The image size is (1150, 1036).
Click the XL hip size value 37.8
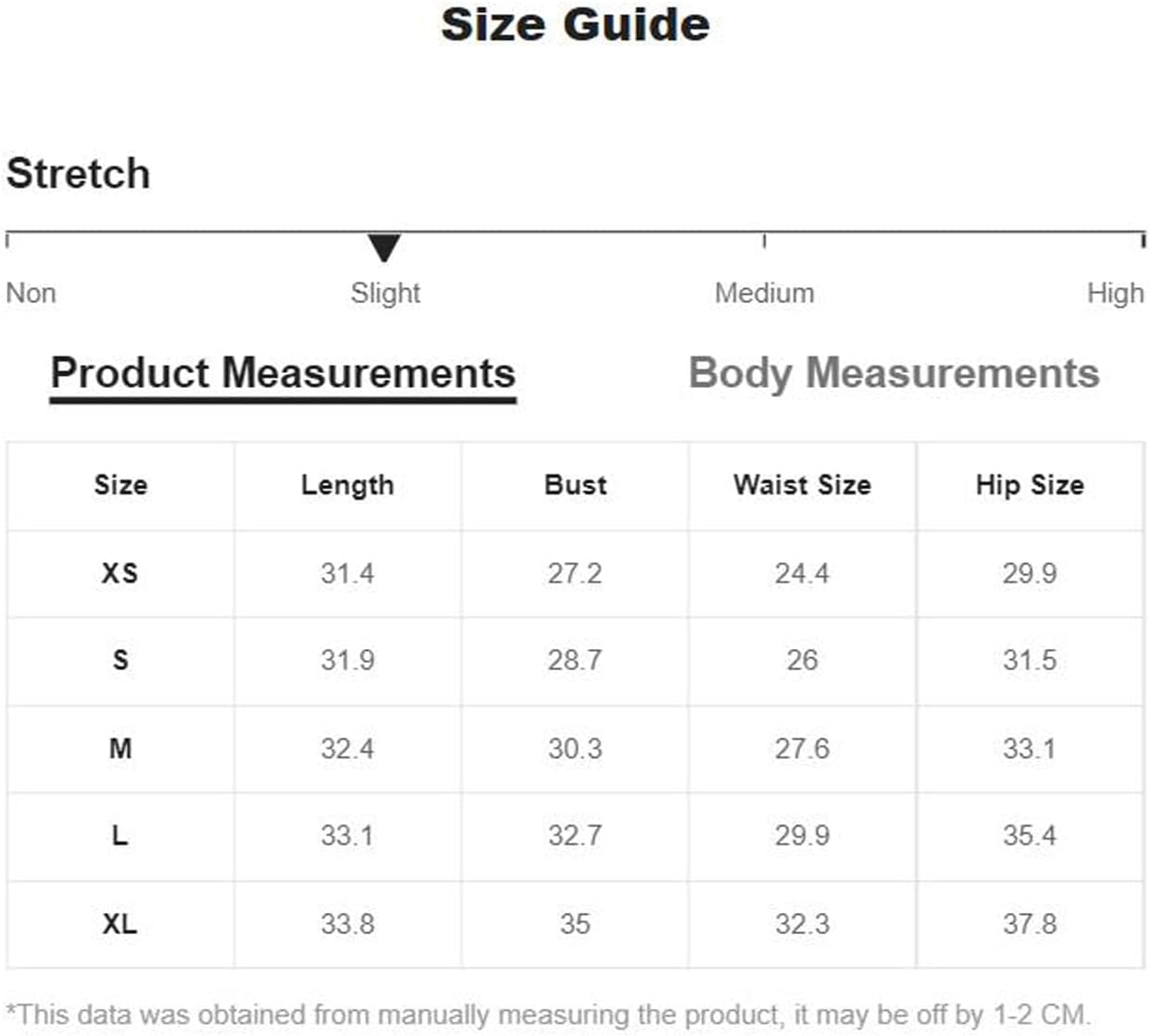pos(1030,923)
